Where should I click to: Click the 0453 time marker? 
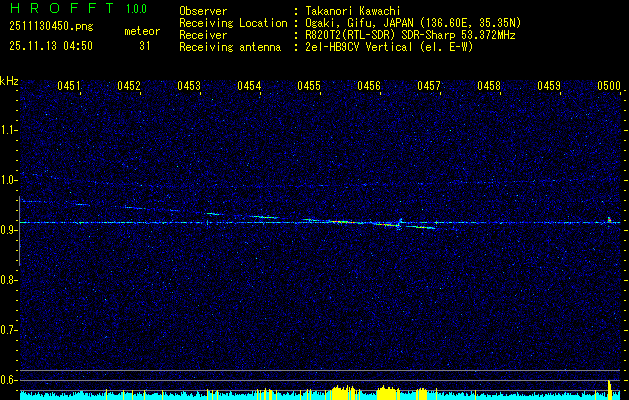(x=189, y=87)
